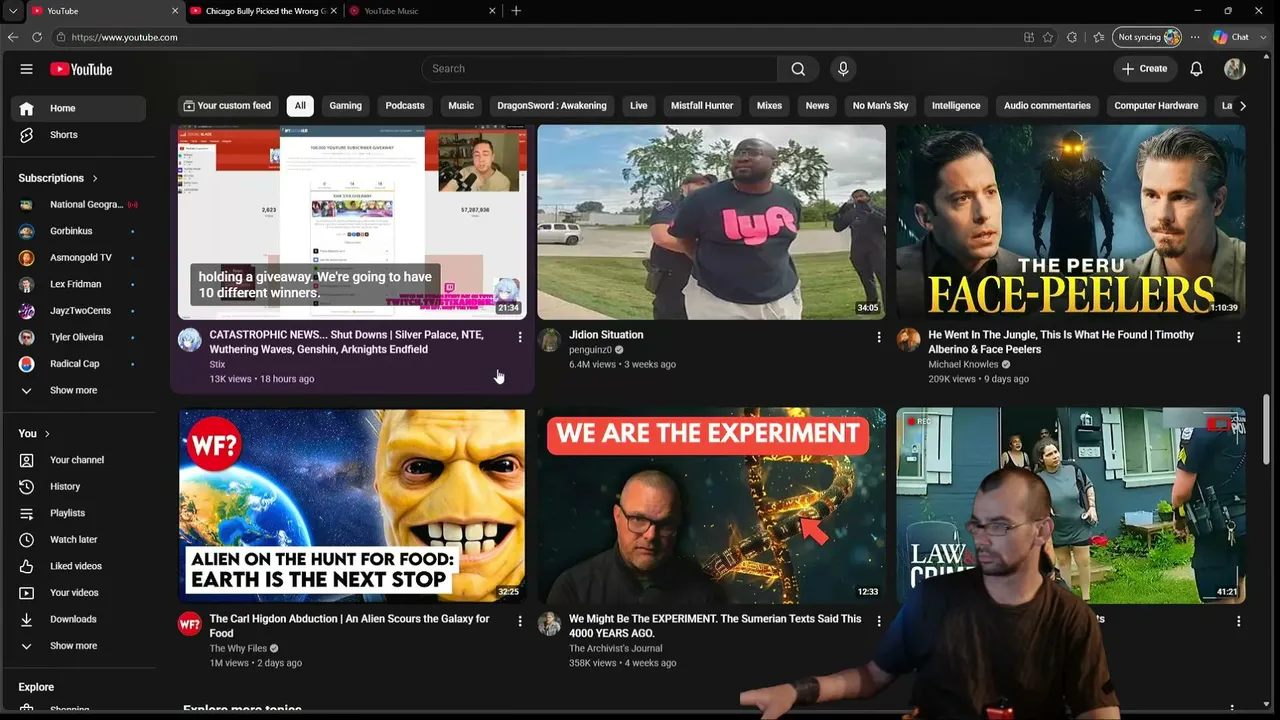Favorite this page with the star icon
This screenshot has height=720, width=1280.
coord(1048,37)
